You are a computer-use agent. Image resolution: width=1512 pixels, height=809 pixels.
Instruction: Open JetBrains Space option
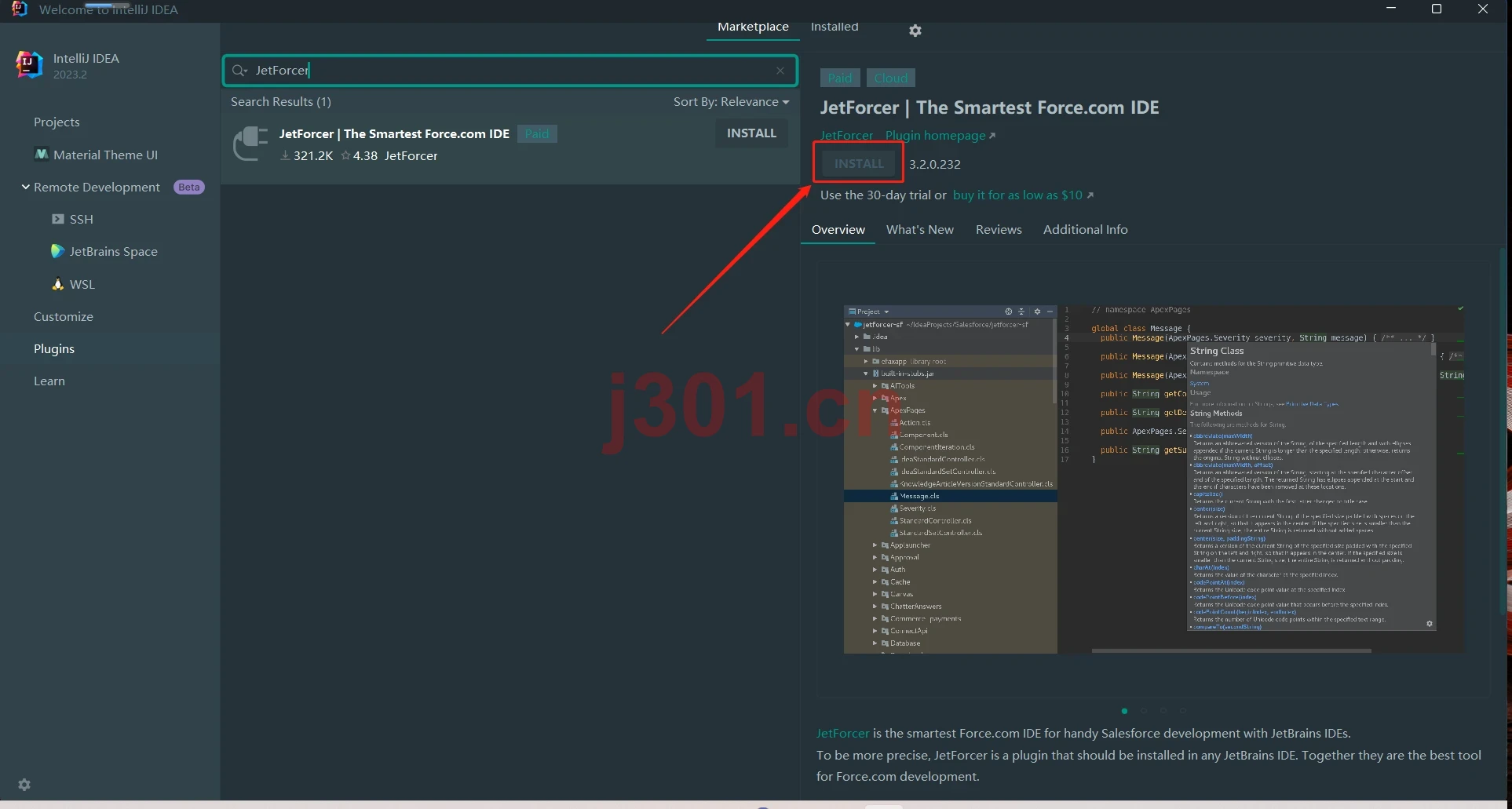point(104,251)
